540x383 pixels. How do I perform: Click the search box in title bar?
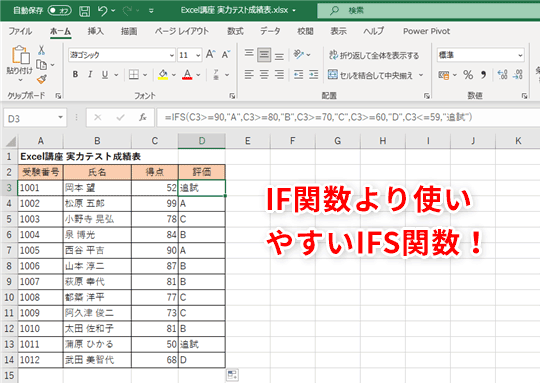(x=428, y=11)
